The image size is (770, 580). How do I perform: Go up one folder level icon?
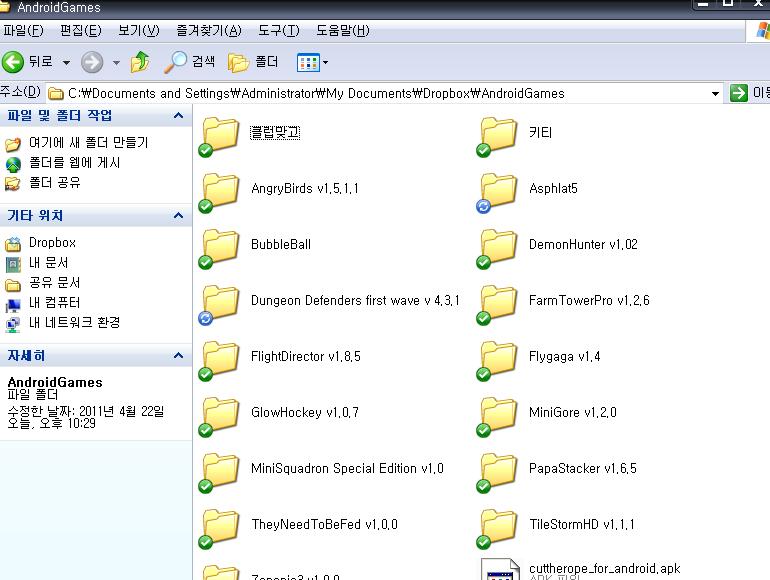pyautogui.click(x=140, y=62)
